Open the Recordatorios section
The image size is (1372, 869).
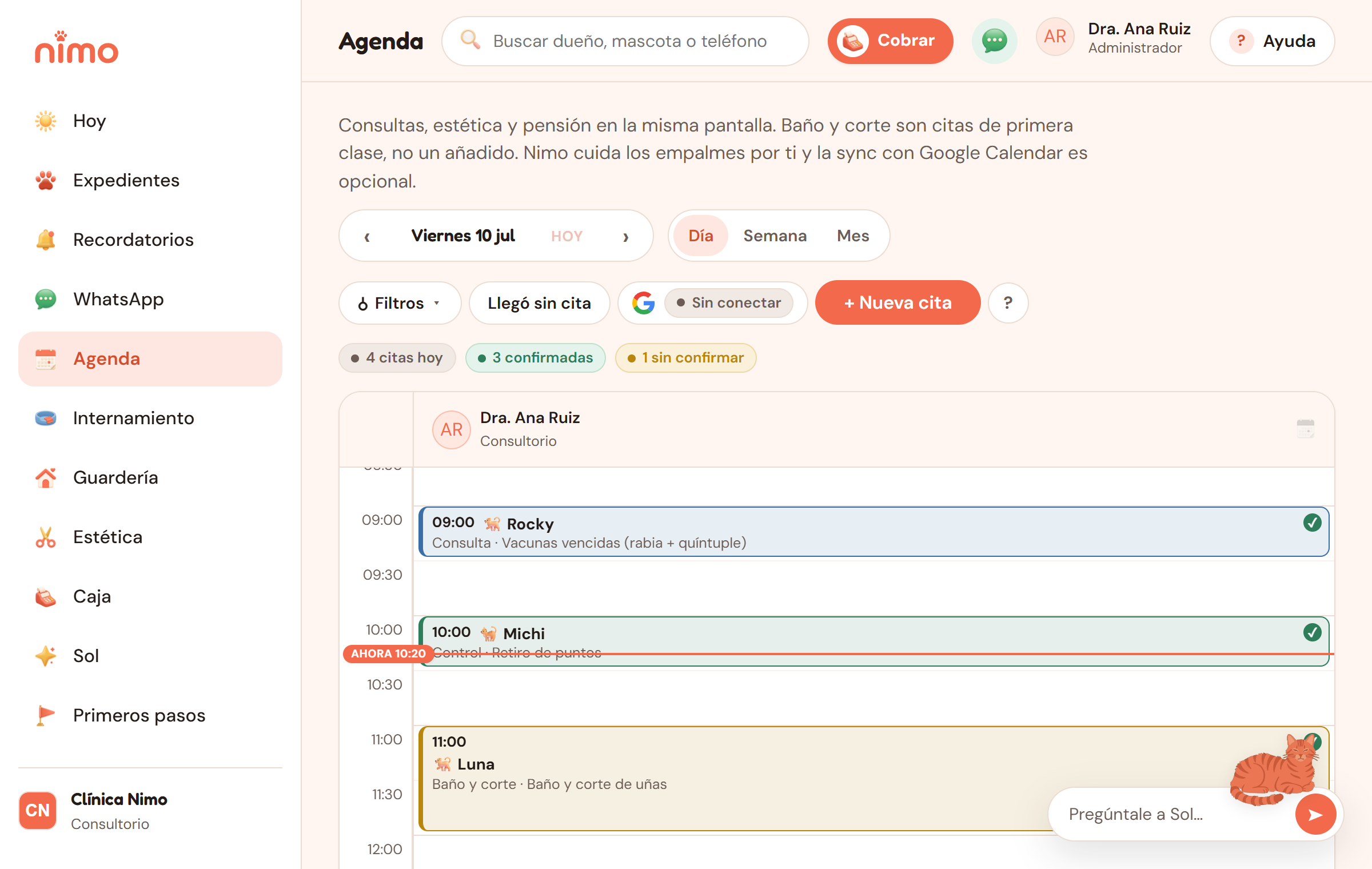point(150,240)
